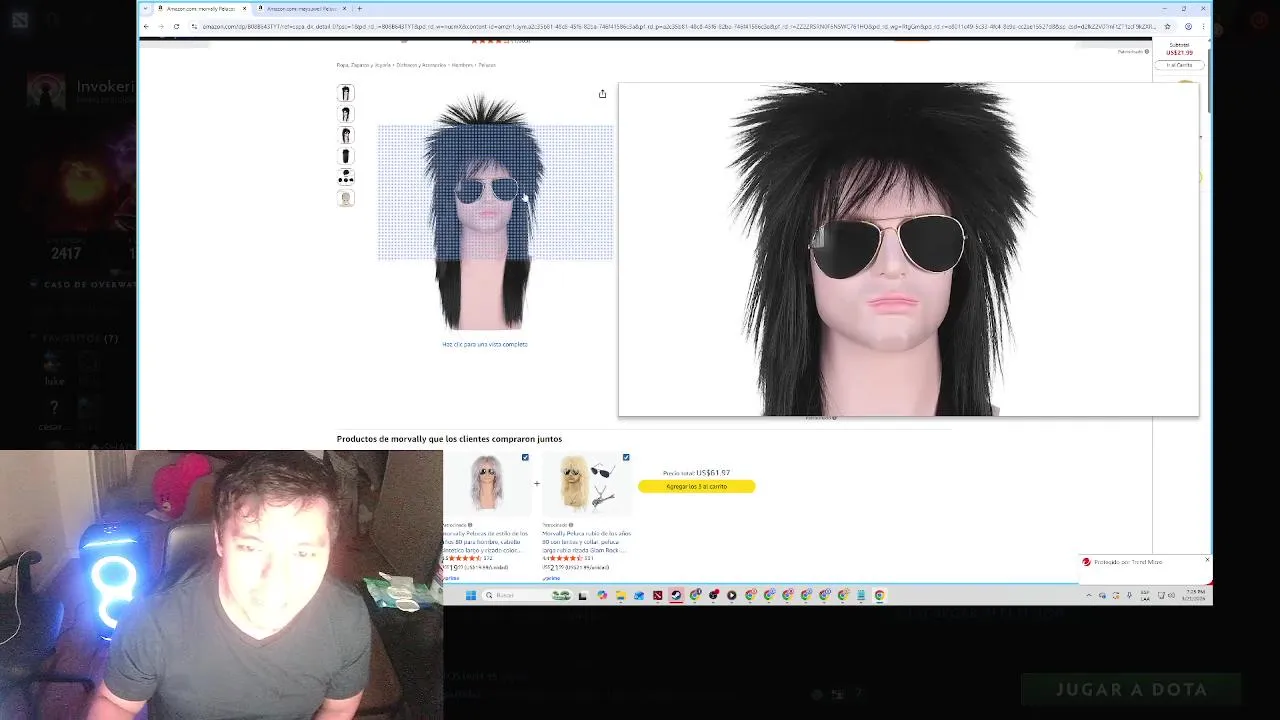This screenshot has height=720, width=1280.
Task: Select the sixth thumbnail with the light mannequin
Action: click(x=346, y=198)
